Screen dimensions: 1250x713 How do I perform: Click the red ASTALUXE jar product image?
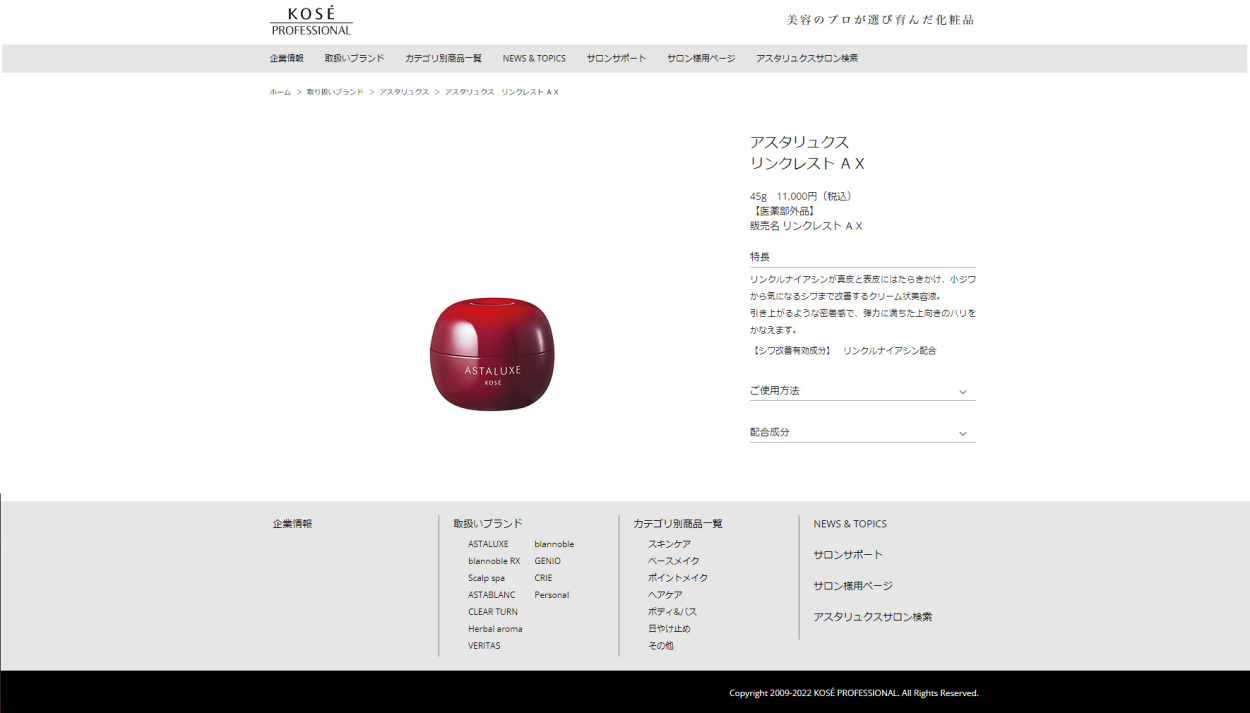click(492, 354)
